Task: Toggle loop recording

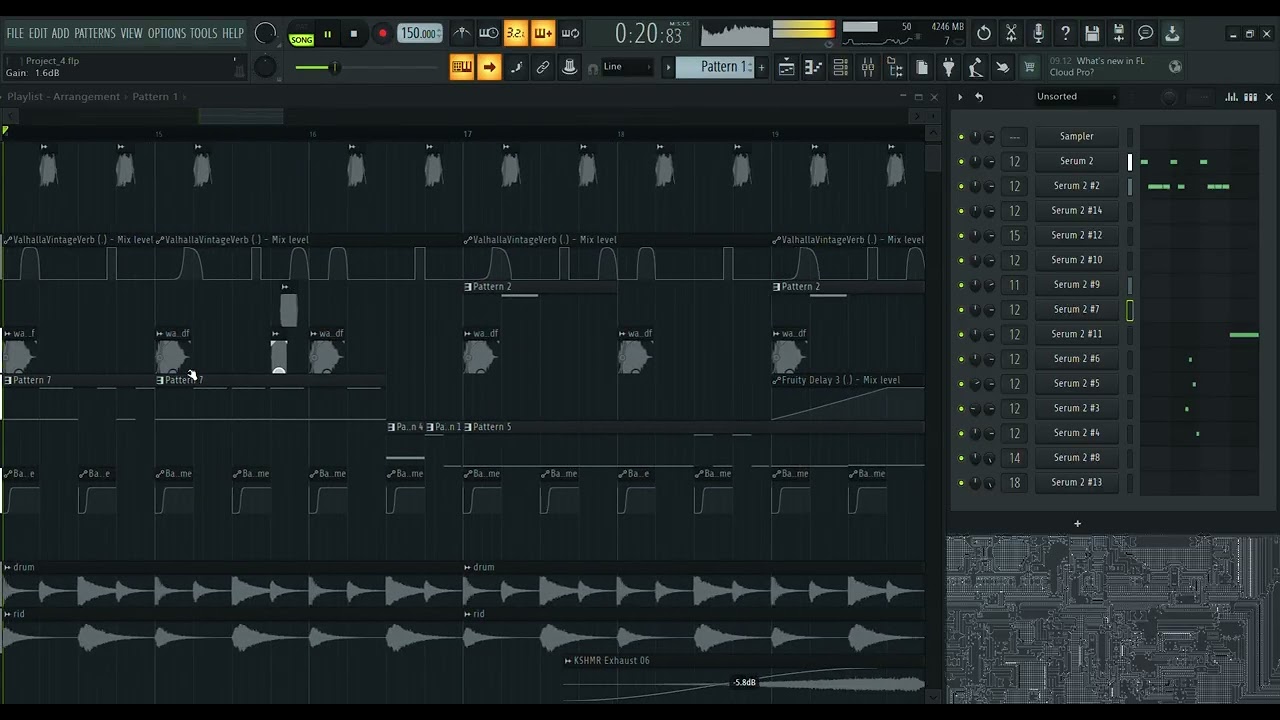Action: (x=570, y=33)
